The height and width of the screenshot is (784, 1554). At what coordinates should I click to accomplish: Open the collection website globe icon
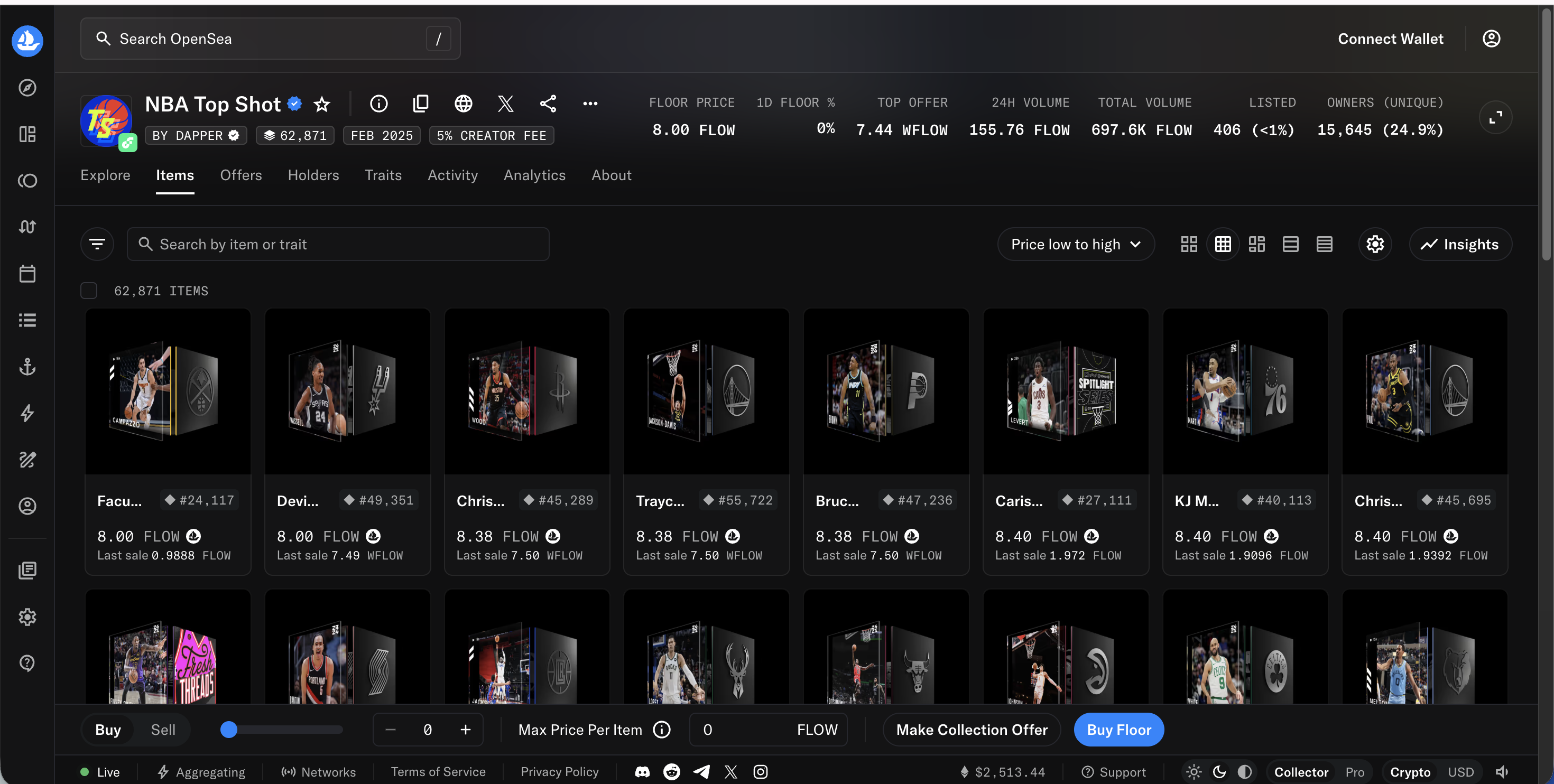click(464, 104)
